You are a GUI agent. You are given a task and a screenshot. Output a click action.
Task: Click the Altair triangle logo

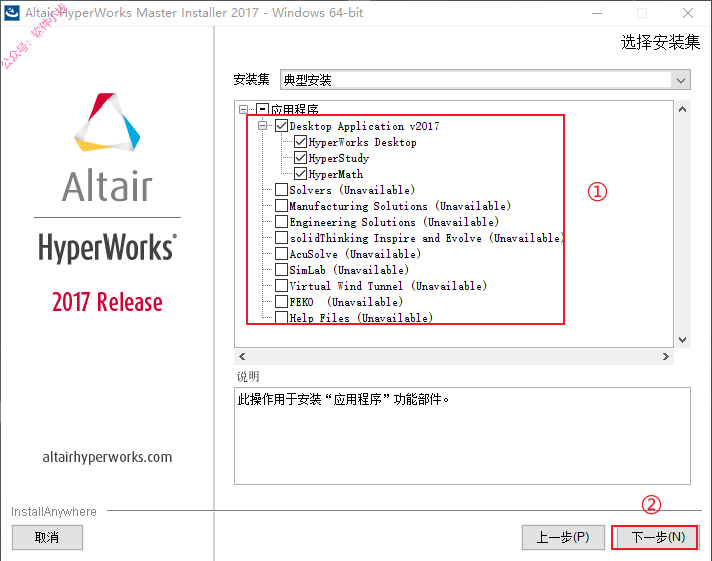pos(107,122)
